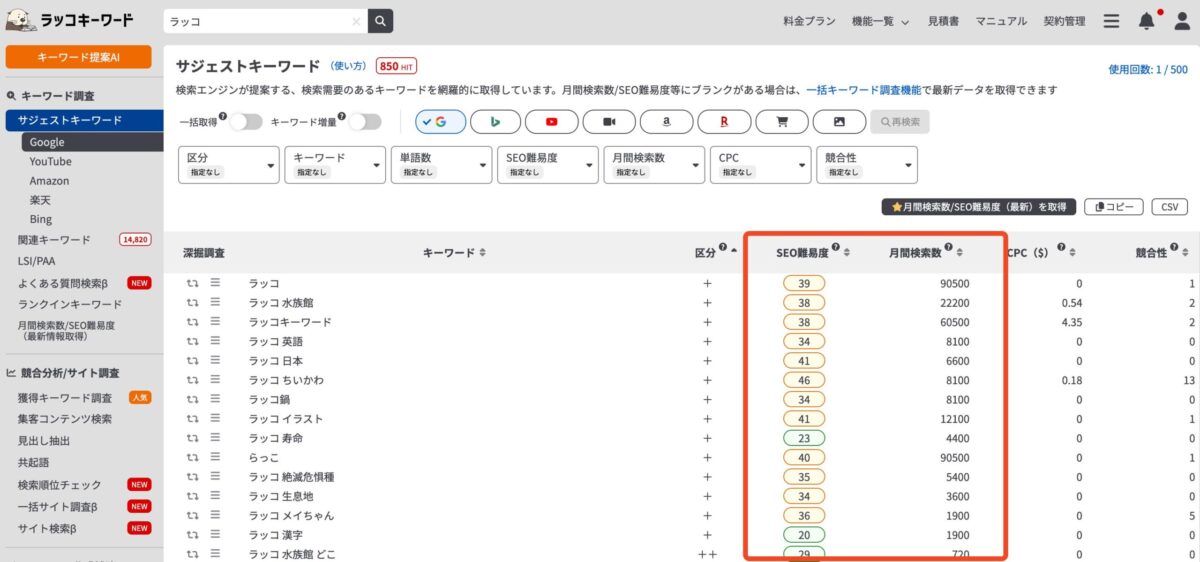Open 関連キーワード in the sidebar
The image size is (1200, 562).
click(54, 240)
